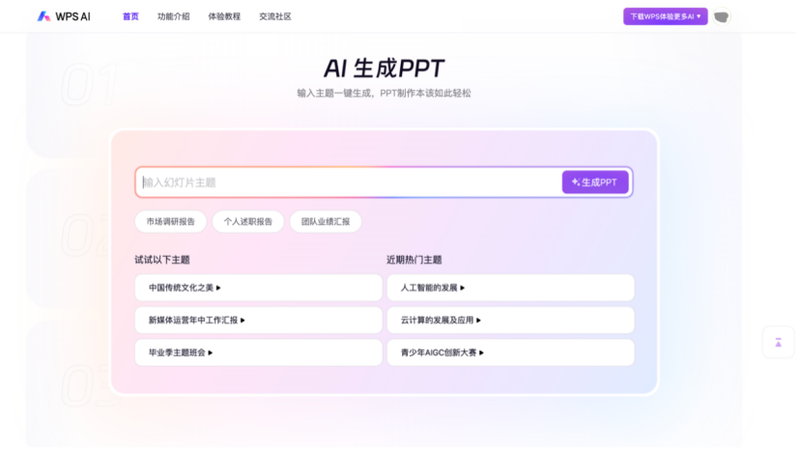Choose topic 中国传统文化之美
800x450 pixels.
258,288
